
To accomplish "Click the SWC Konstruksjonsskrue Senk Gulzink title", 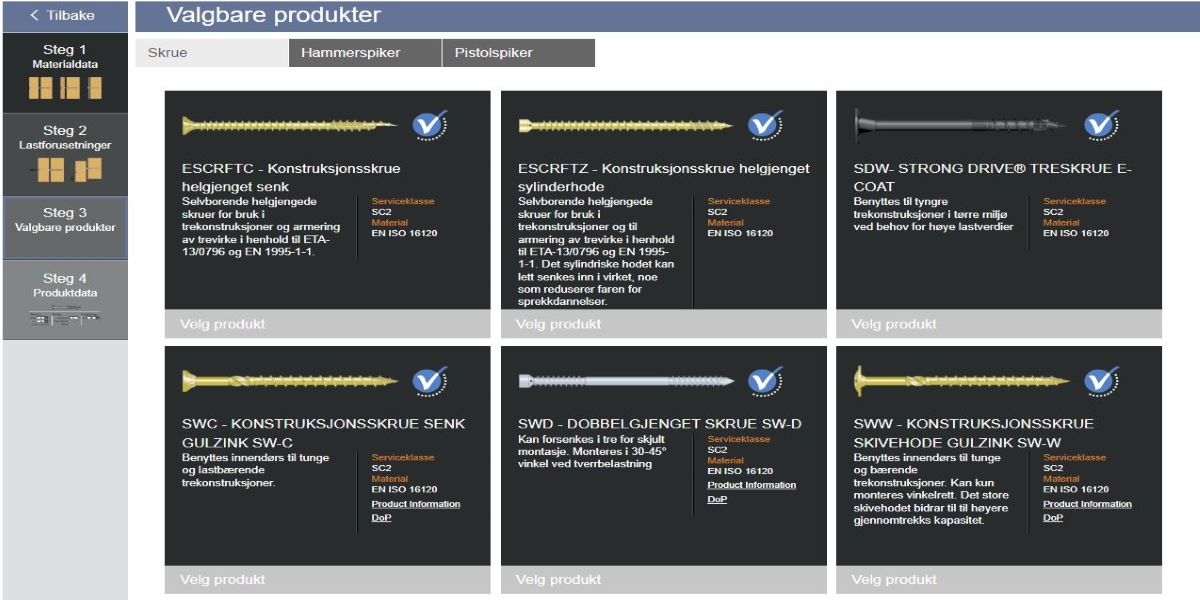I will pyautogui.click(x=323, y=433).
